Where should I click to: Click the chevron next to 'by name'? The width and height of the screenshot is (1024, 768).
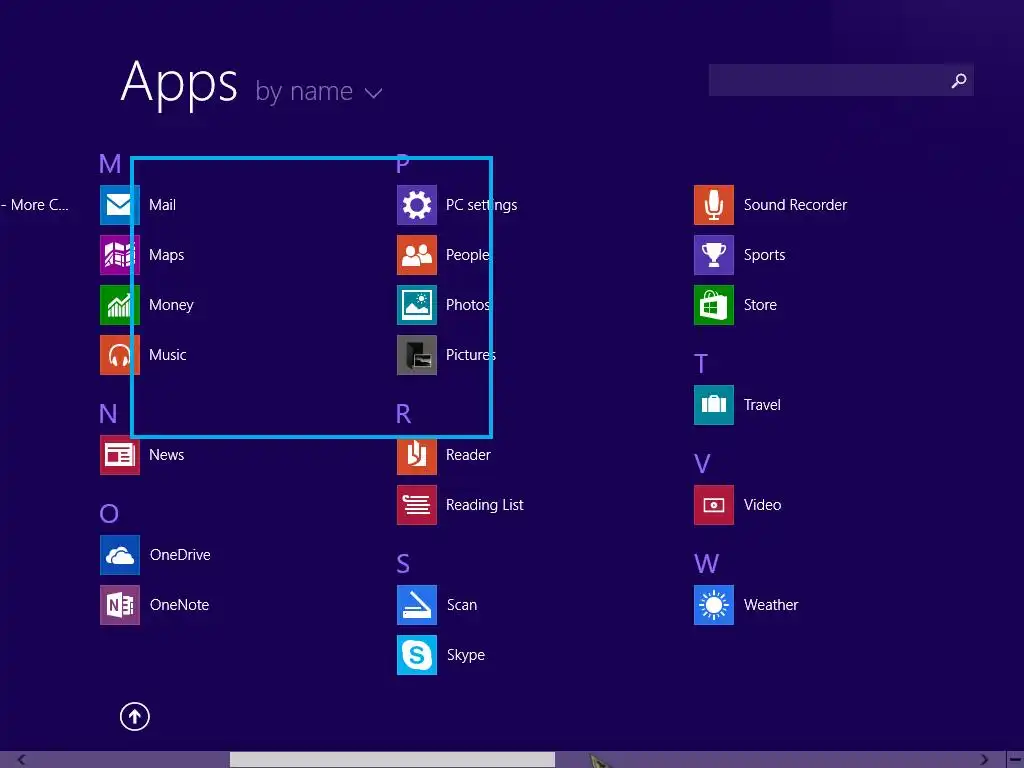[374, 93]
